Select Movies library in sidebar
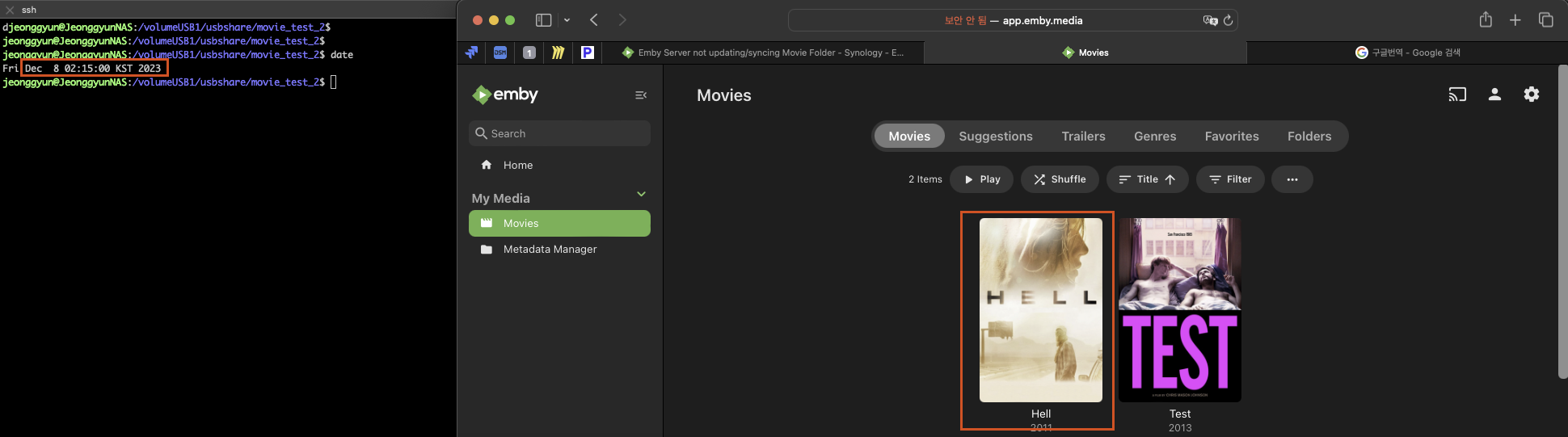 (559, 224)
